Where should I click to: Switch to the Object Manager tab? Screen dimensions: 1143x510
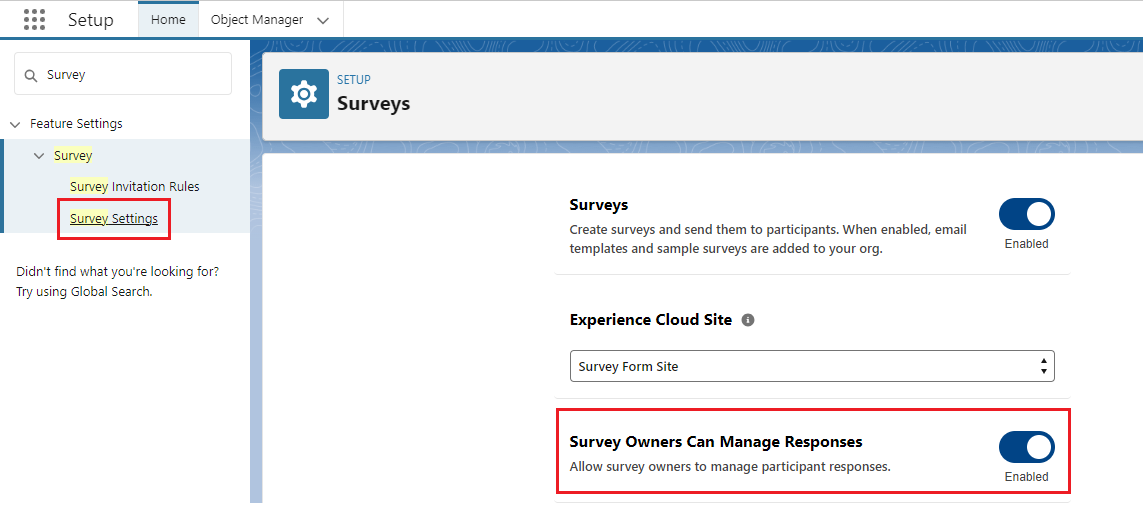[257, 20]
